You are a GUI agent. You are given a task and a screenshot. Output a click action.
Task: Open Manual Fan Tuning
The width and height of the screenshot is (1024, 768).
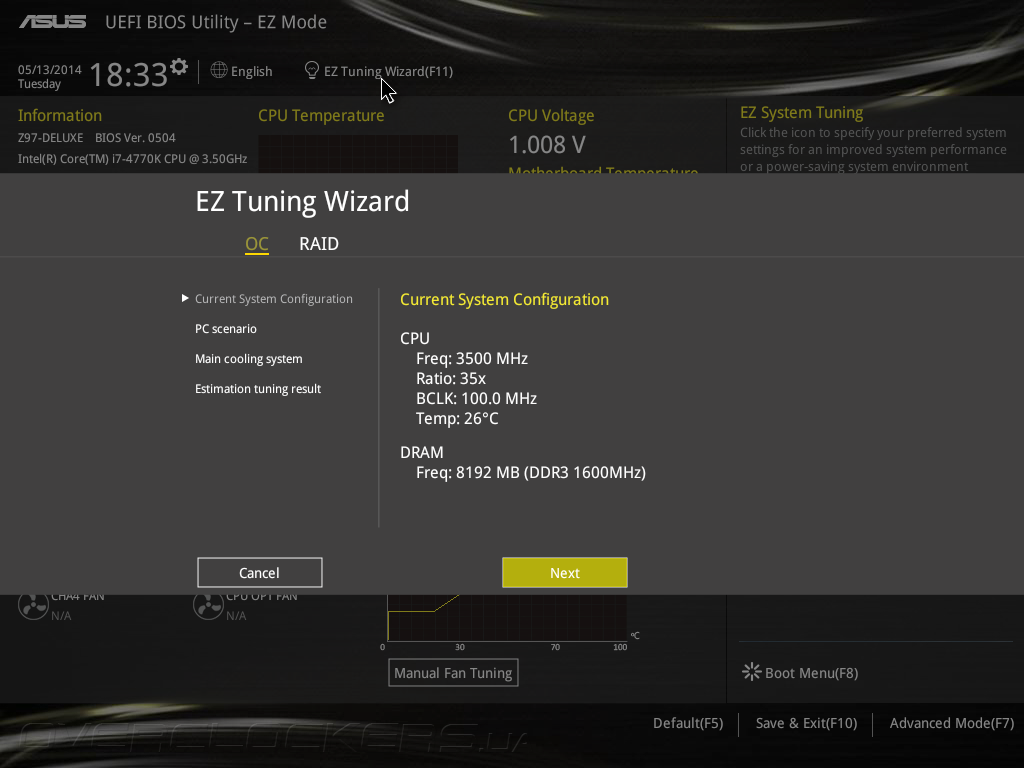(453, 673)
